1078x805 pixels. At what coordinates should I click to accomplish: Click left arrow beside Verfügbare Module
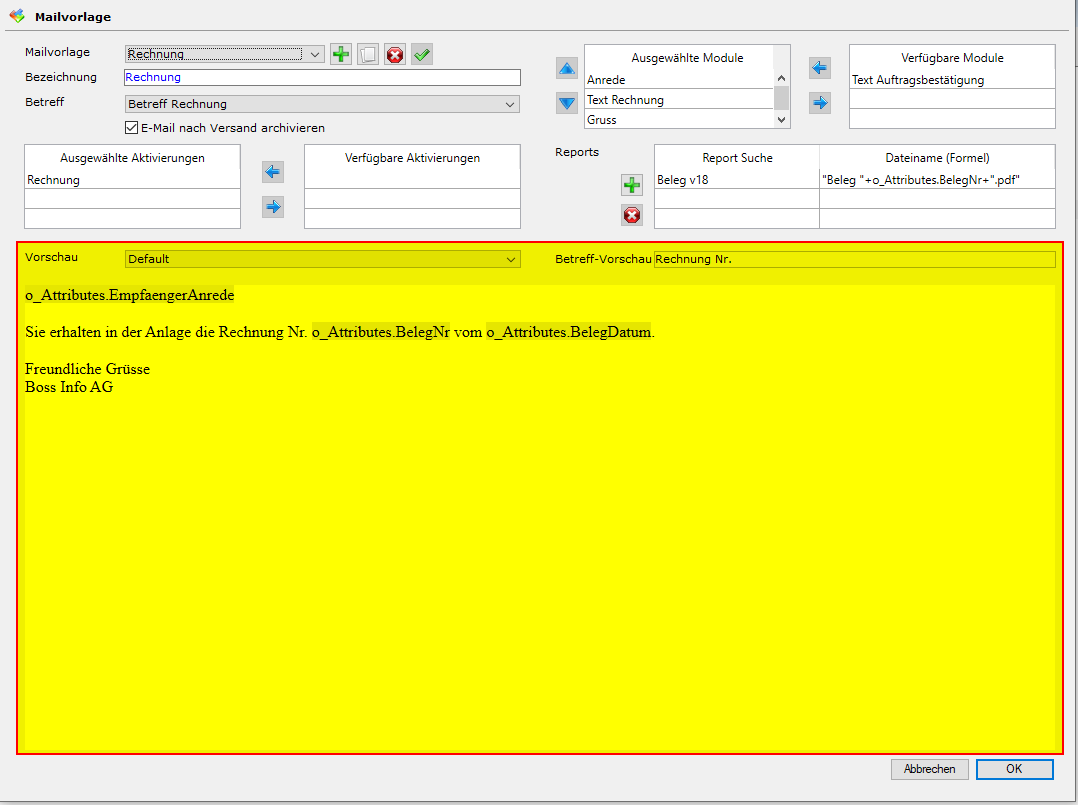tap(820, 69)
